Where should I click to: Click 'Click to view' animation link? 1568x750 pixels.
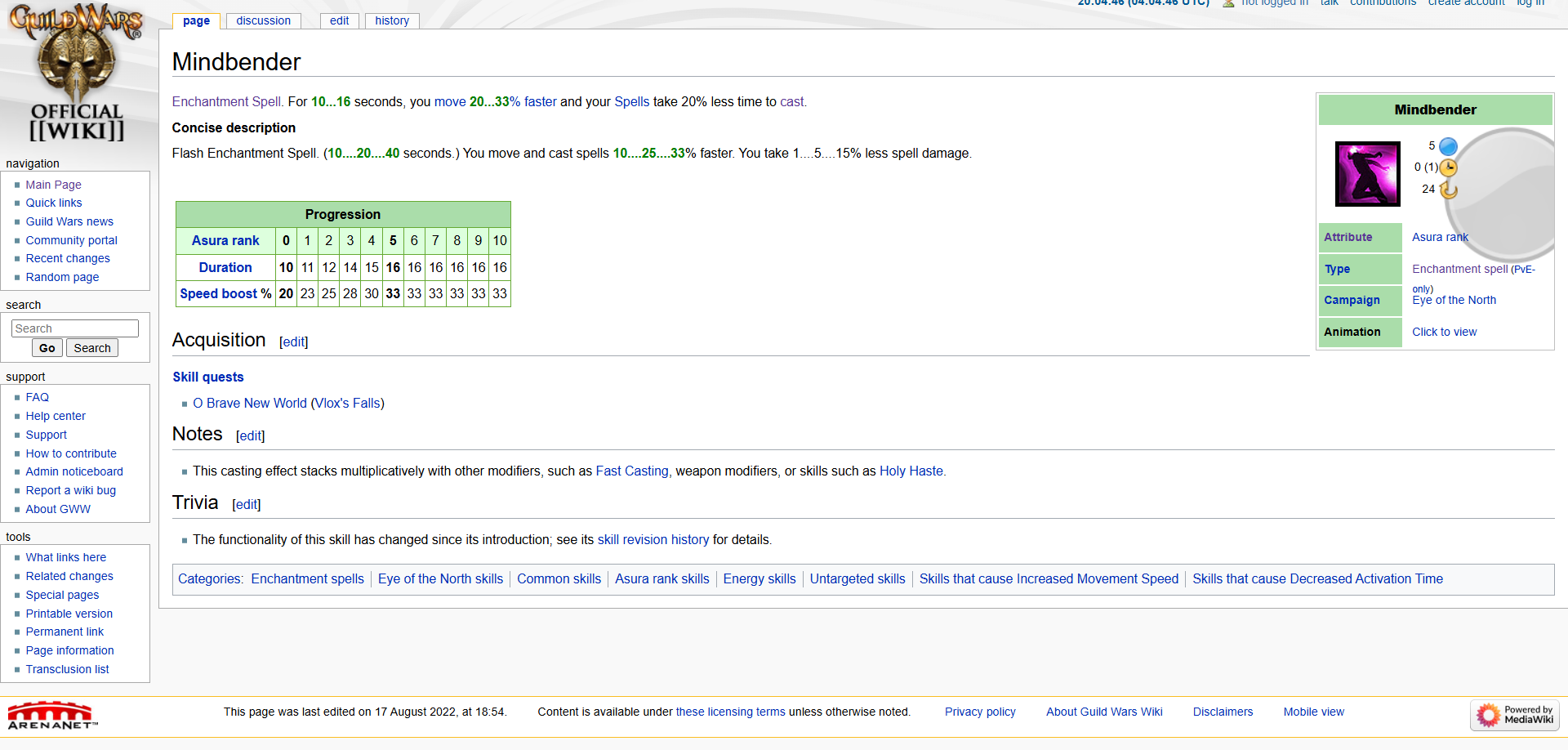[x=1445, y=332]
